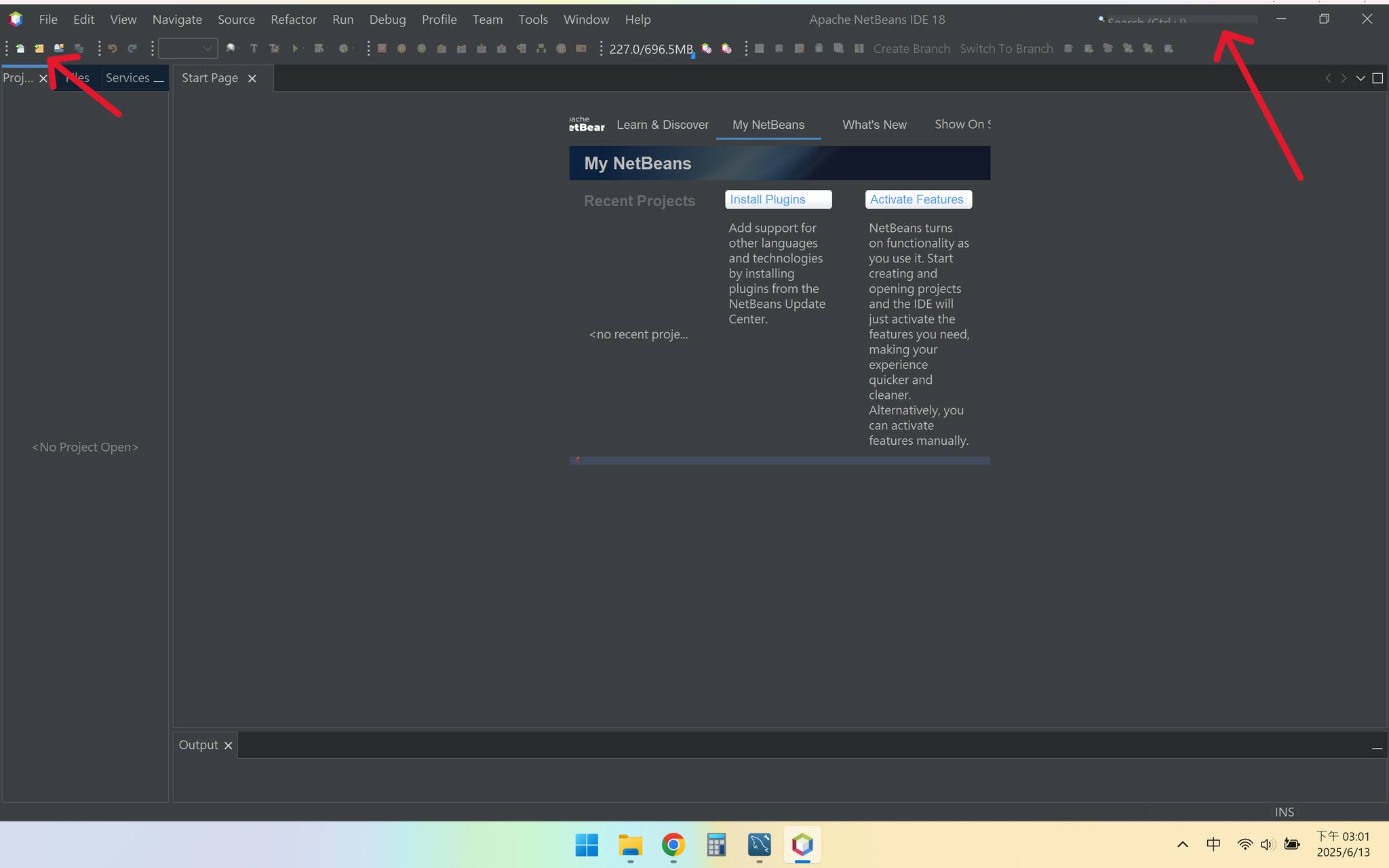Open the Edit menu
This screenshot has width=1389, height=868.
coord(84,20)
